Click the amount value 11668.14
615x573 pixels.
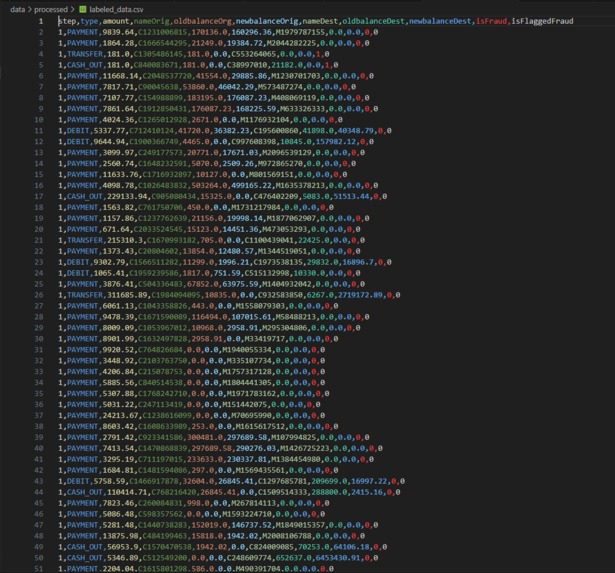[x=120, y=76]
